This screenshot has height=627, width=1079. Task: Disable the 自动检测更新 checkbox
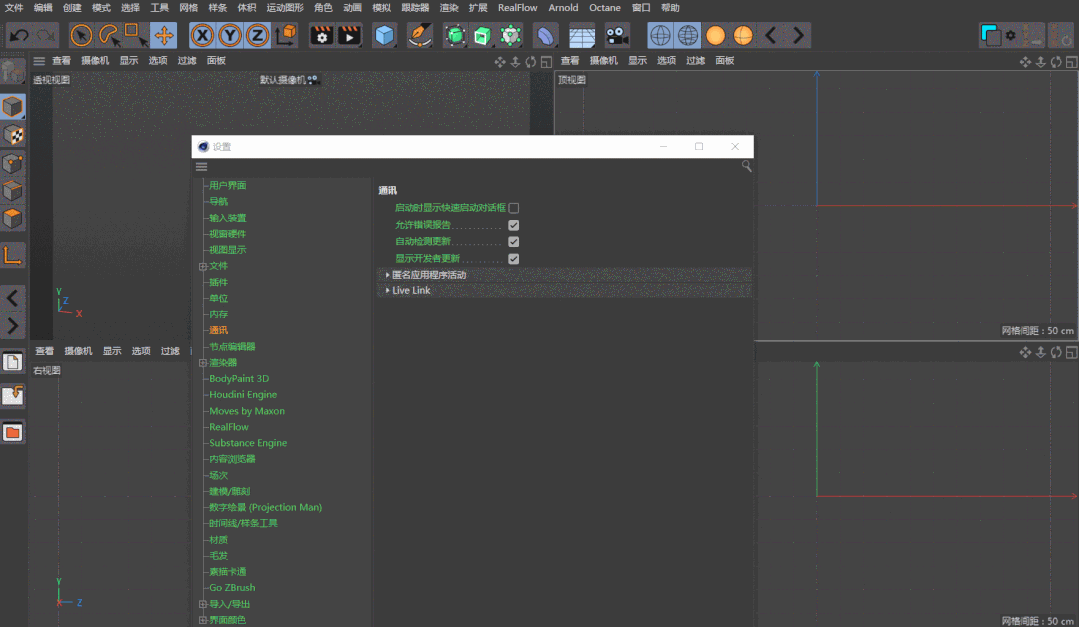click(514, 242)
